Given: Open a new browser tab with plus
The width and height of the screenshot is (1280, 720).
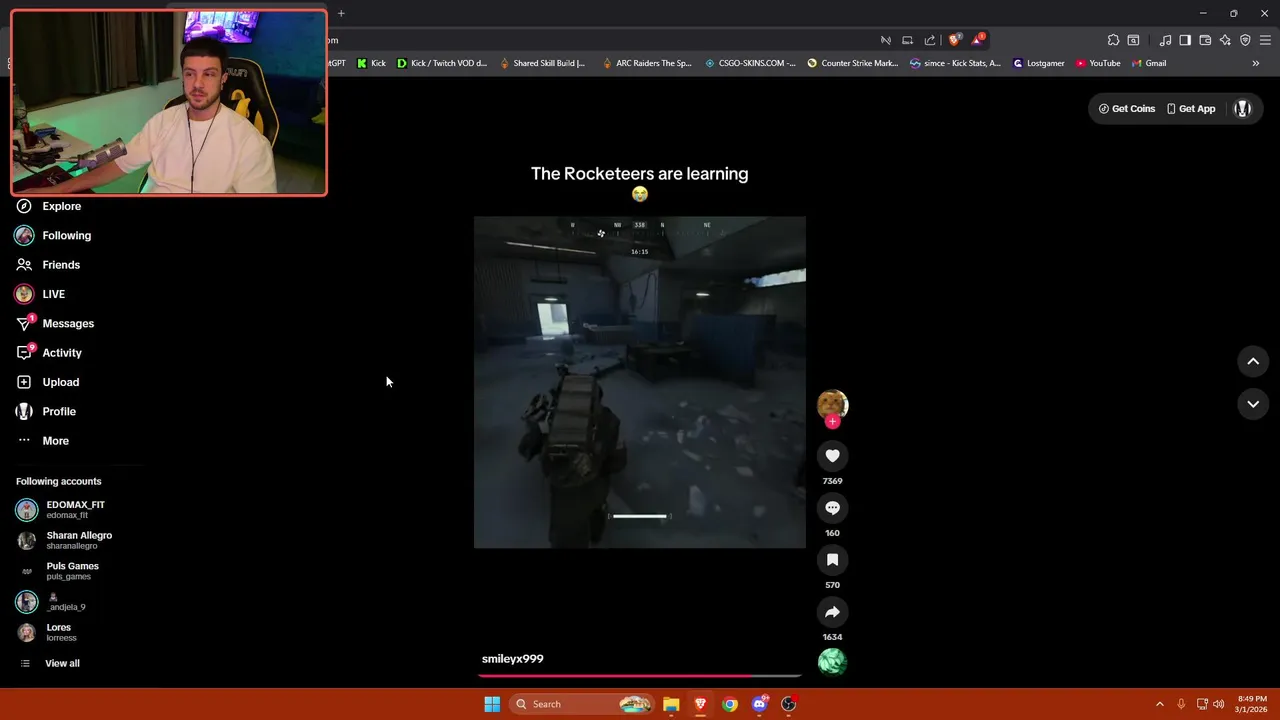Looking at the screenshot, I should pyautogui.click(x=341, y=13).
